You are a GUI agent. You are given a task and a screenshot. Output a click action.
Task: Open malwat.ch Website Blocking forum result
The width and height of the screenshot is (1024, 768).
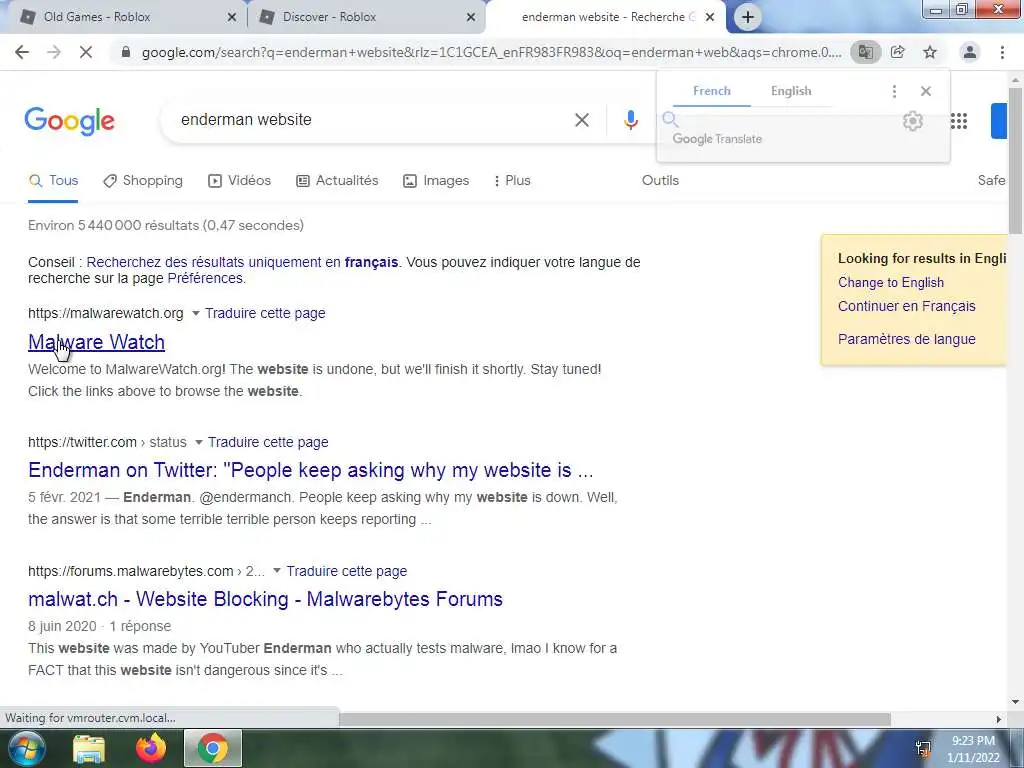(265, 600)
